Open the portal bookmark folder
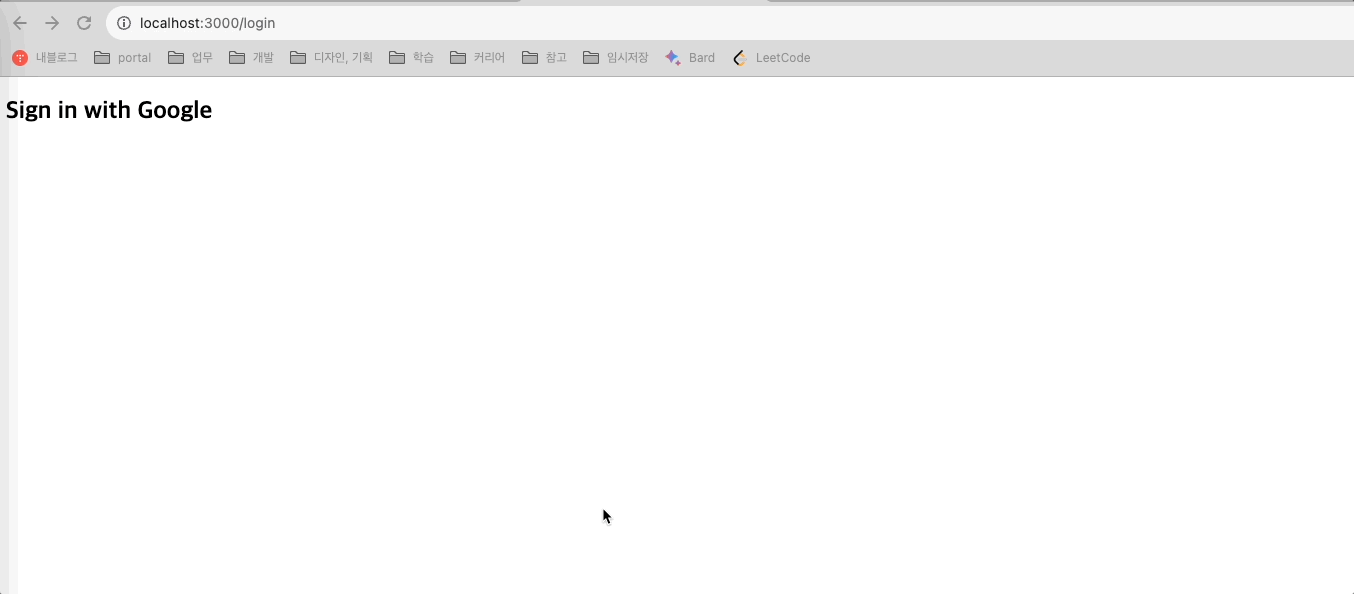 [x=122, y=58]
